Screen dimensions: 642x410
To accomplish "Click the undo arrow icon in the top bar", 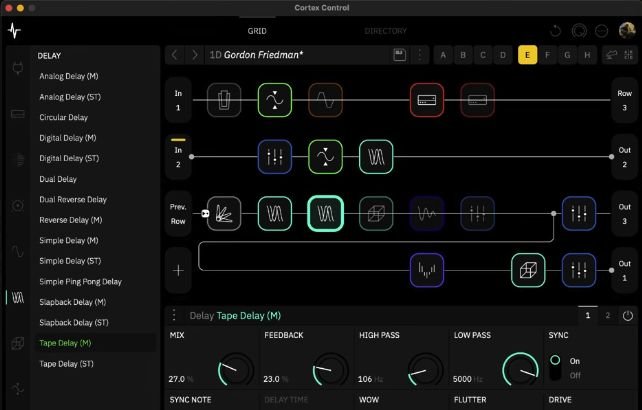I will (x=555, y=31).
